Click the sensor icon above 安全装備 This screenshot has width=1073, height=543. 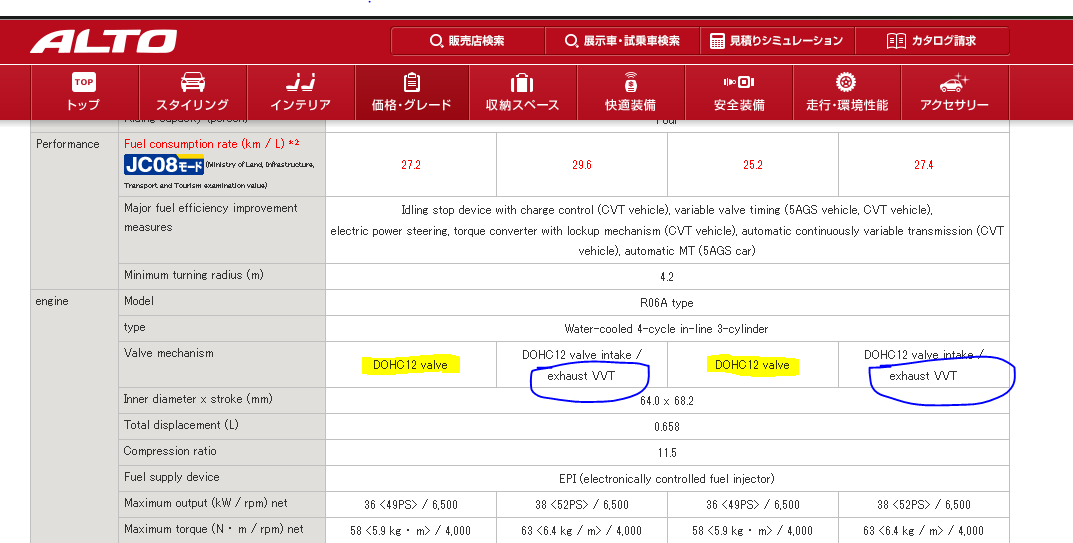(x=739, y=82)
